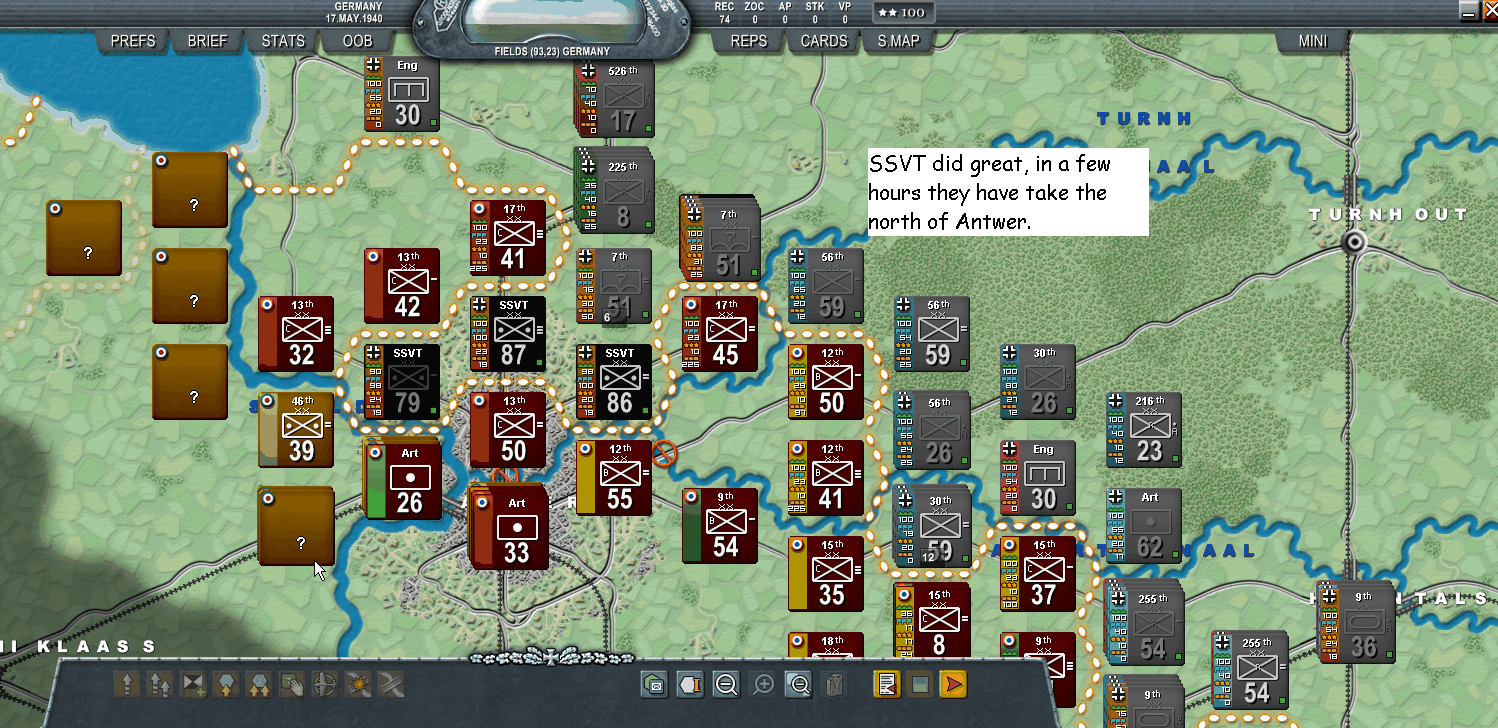Click the explosion attack icon
The height and width of the screenshot is (728, 1498).
coord(358,685)
